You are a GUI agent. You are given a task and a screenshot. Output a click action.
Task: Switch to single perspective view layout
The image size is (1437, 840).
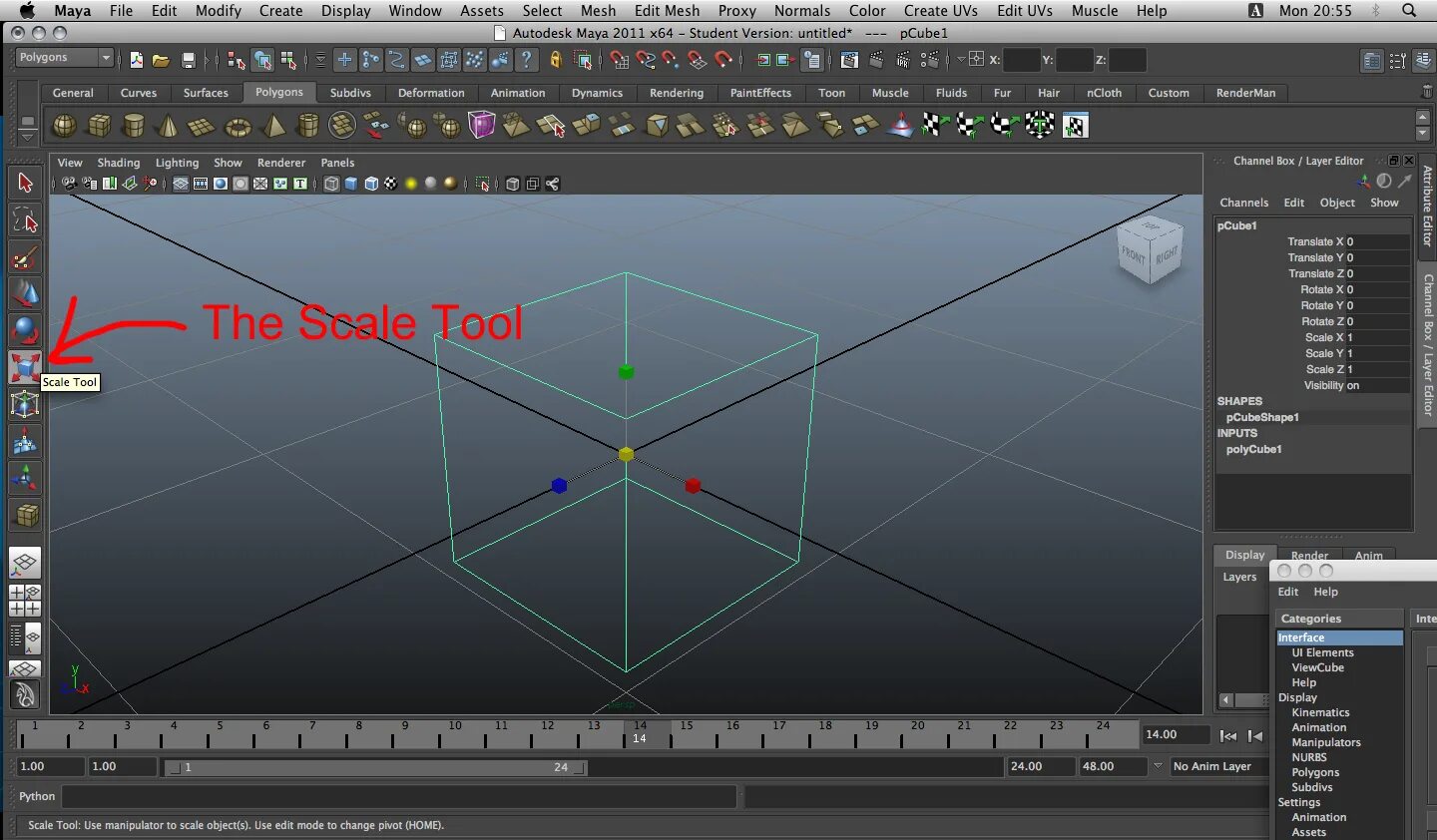[25, 564]
